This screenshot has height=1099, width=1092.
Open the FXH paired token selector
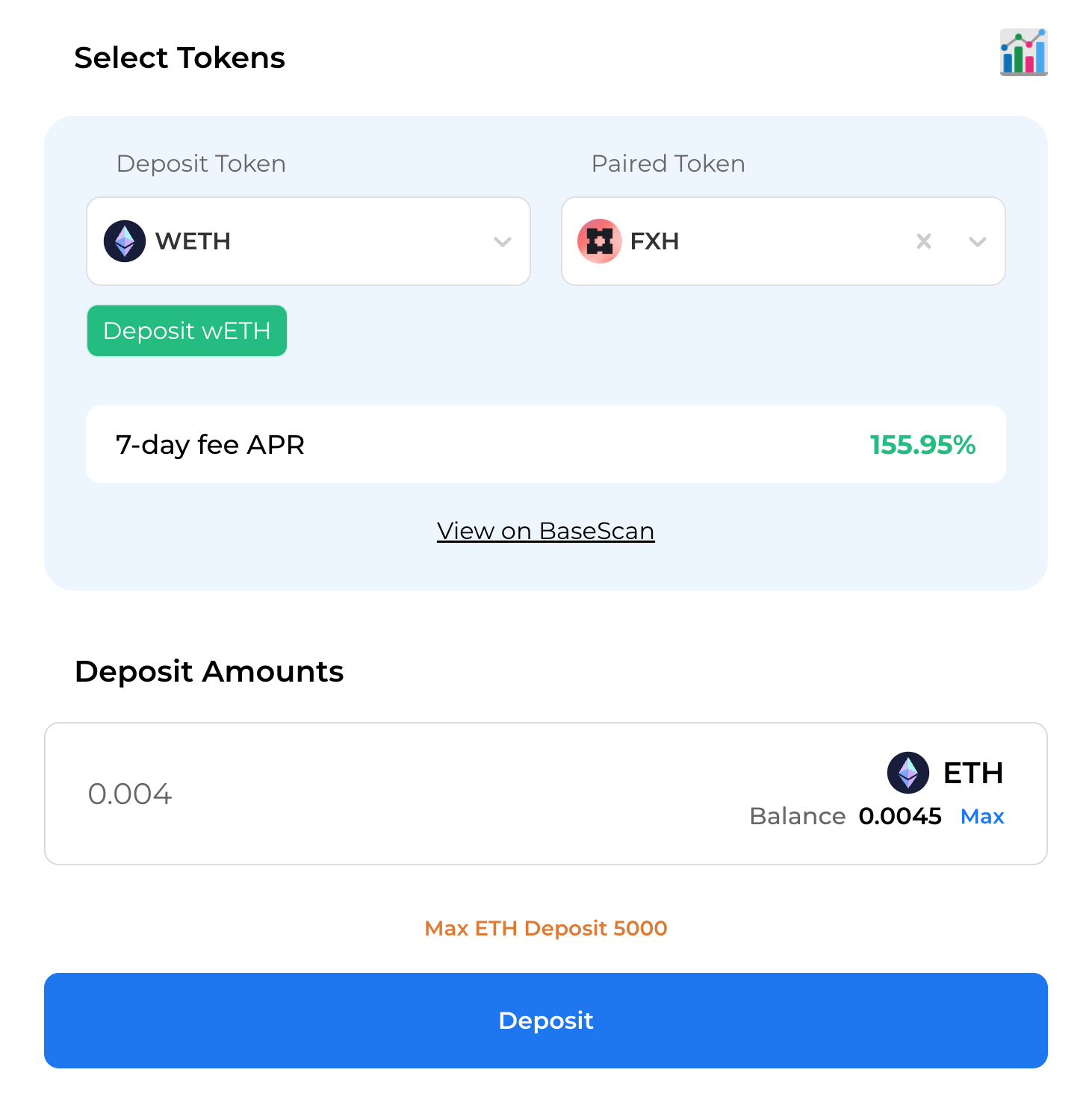[784, 241]
